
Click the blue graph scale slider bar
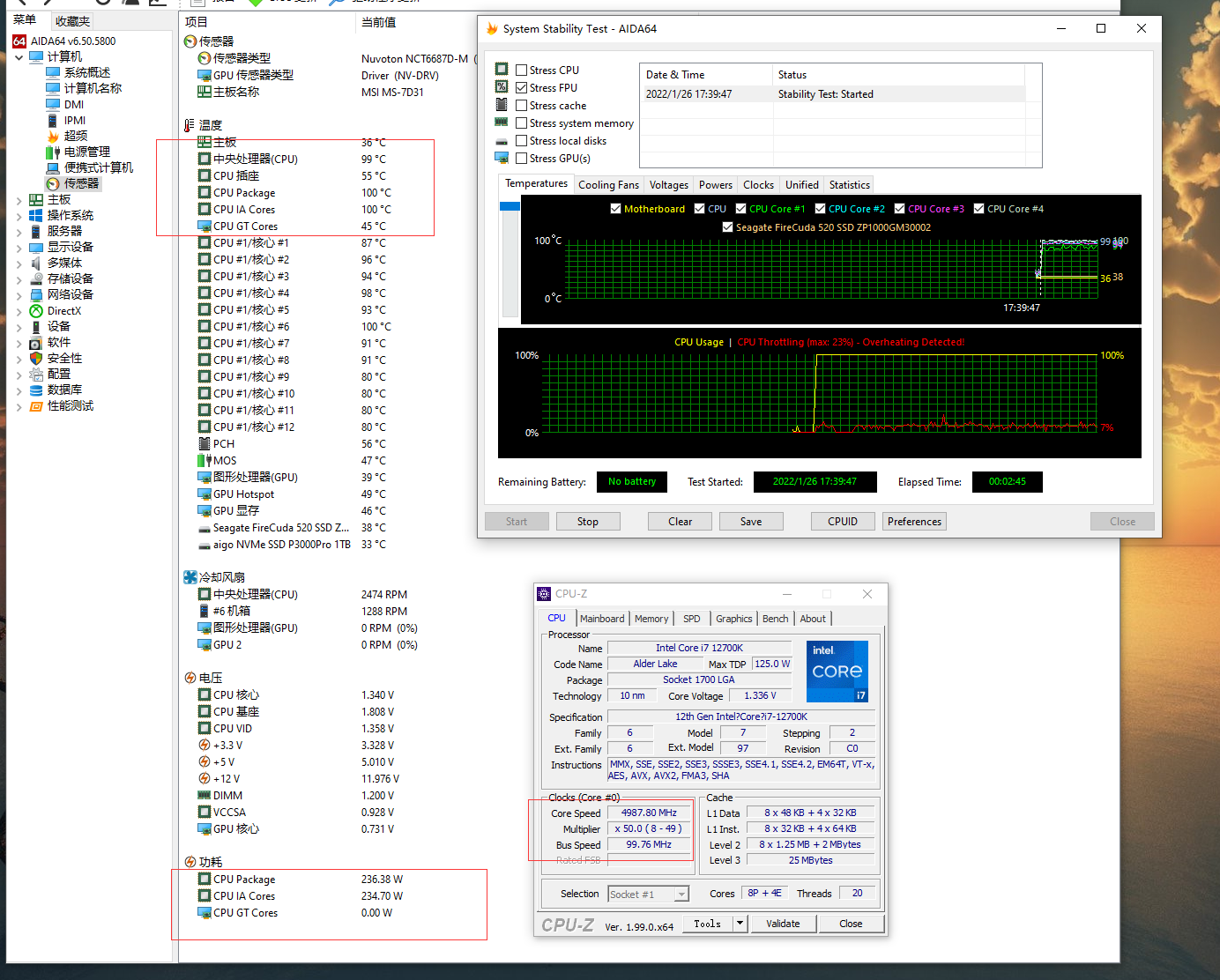pyautogui.click(x=510, y=206)
